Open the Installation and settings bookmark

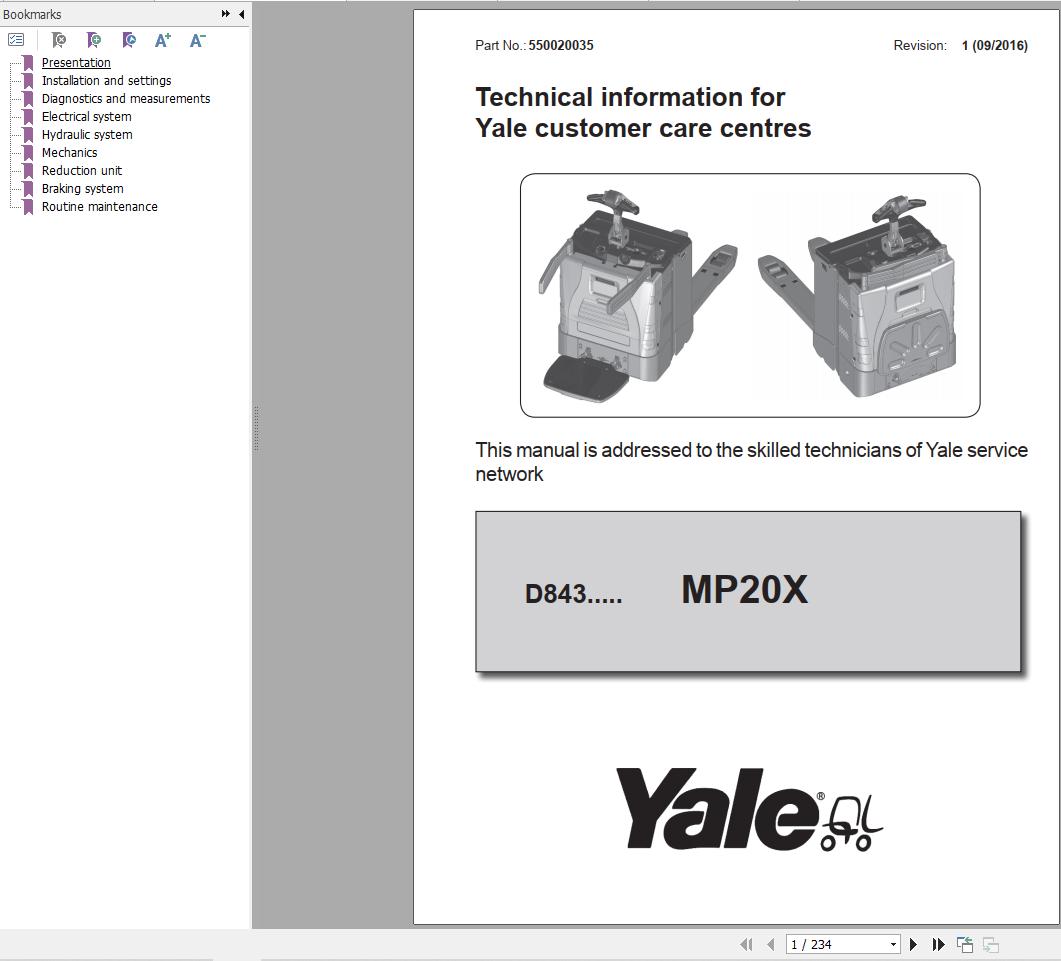click(106, 81)
